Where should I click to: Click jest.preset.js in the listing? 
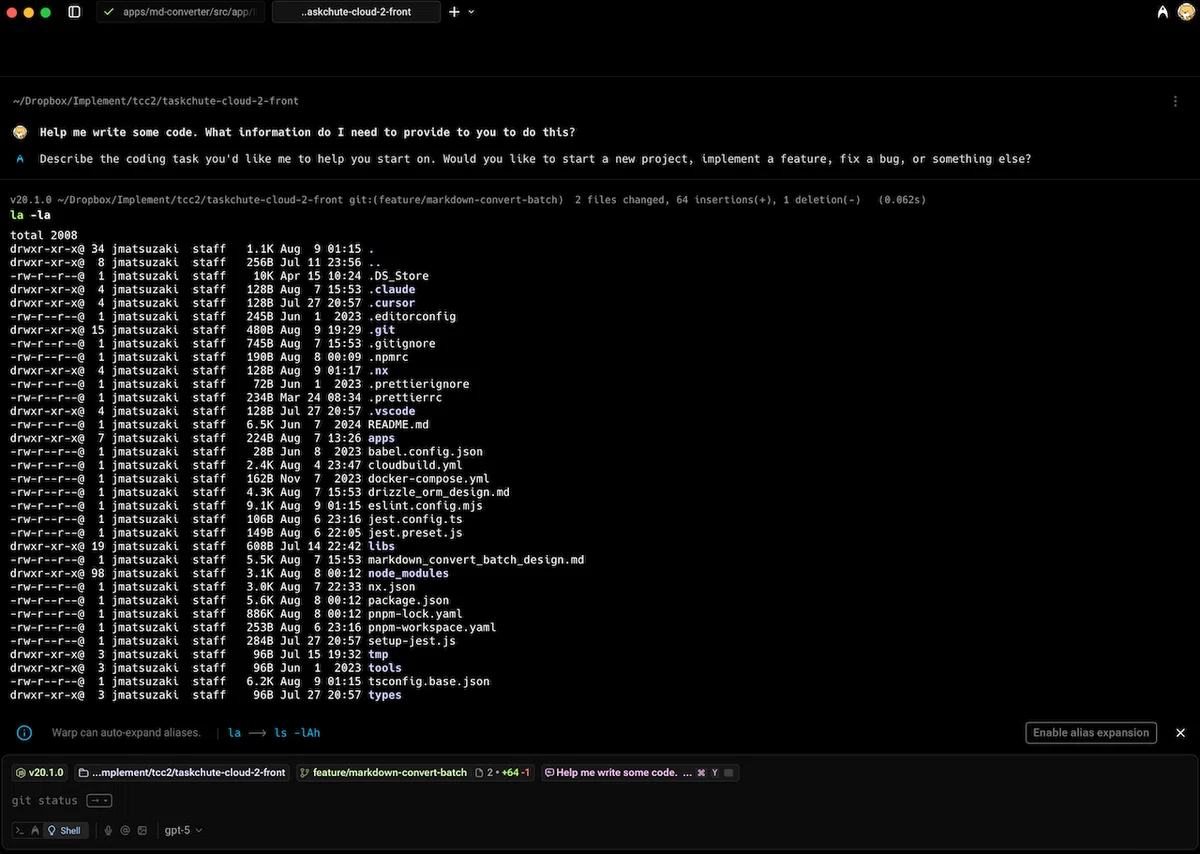coord(415,533)
